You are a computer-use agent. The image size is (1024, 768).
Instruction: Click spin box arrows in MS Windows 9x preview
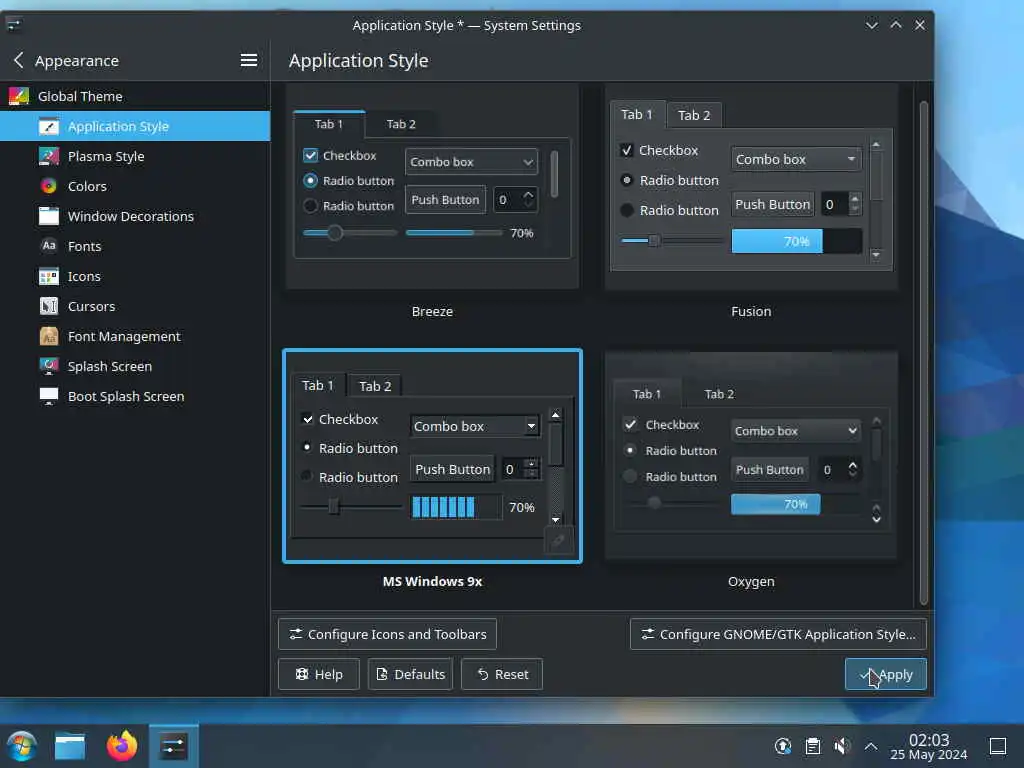tap(532, 469)
